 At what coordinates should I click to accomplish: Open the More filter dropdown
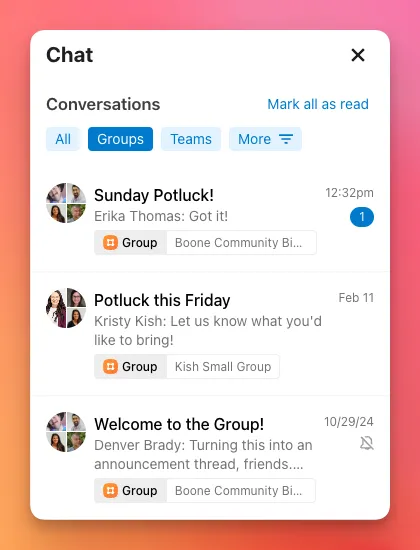point(265,139)
